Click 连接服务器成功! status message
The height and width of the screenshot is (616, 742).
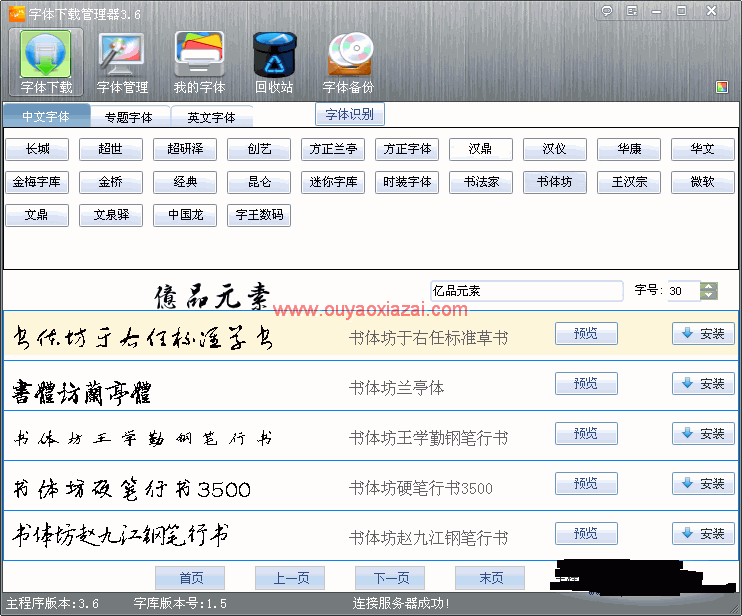click(401, 603)
